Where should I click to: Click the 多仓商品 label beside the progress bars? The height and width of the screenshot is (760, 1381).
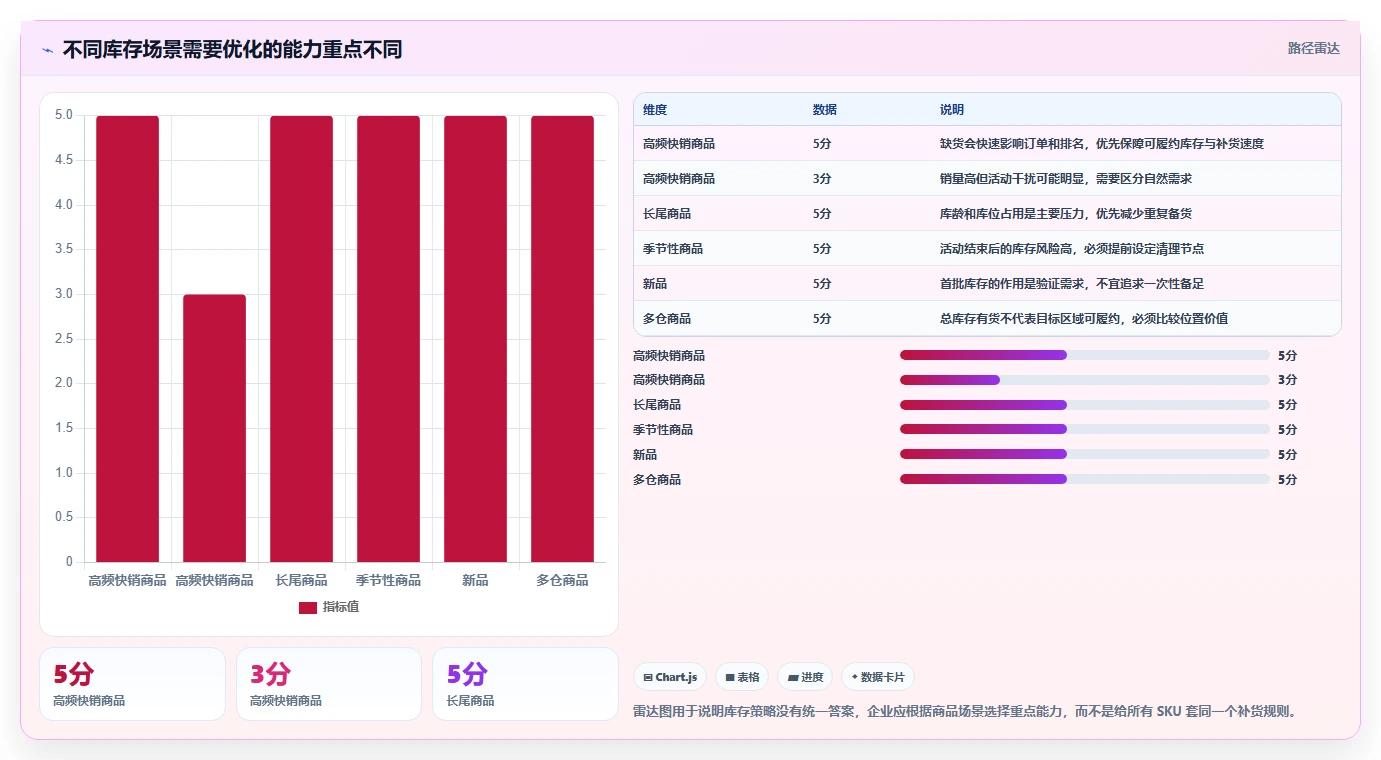point(657,480)
